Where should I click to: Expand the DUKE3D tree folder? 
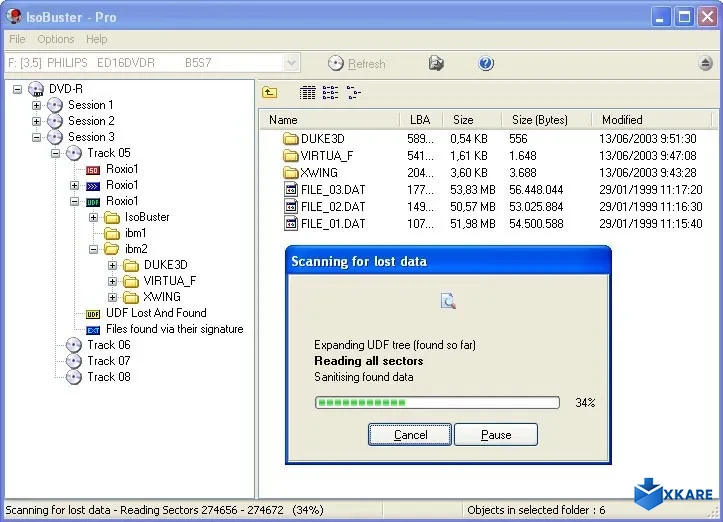113,265
